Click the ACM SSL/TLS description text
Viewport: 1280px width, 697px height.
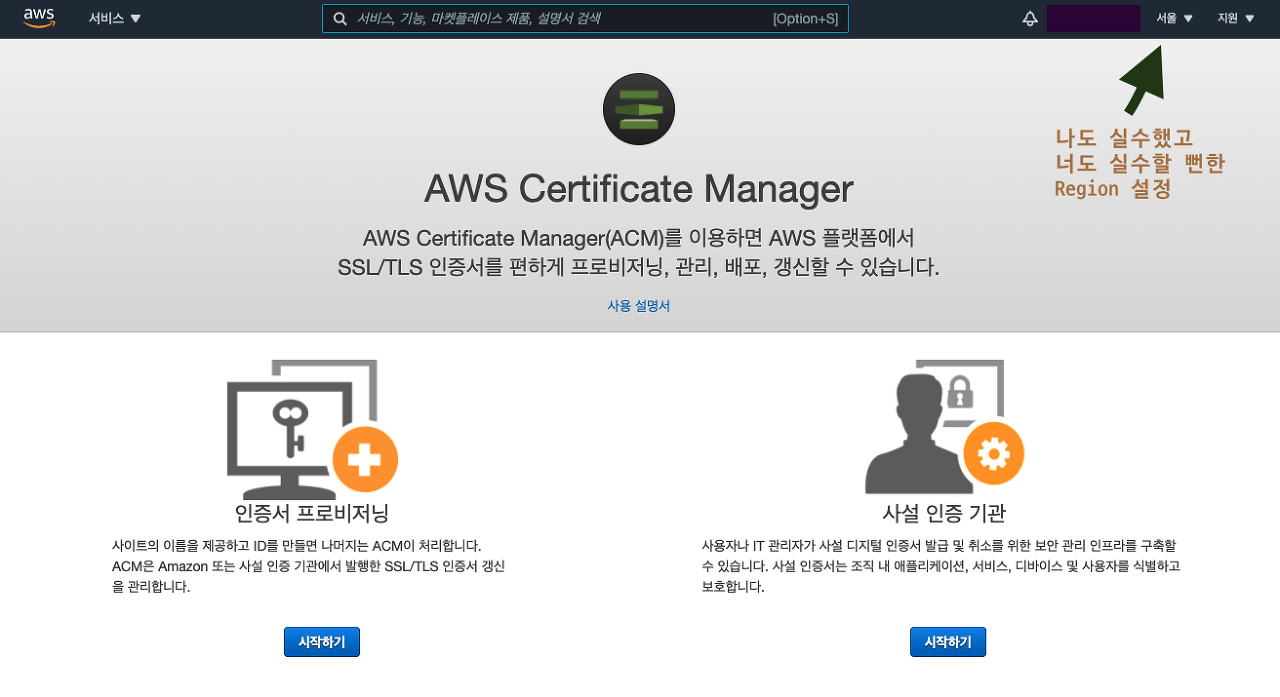click(639, 253)
